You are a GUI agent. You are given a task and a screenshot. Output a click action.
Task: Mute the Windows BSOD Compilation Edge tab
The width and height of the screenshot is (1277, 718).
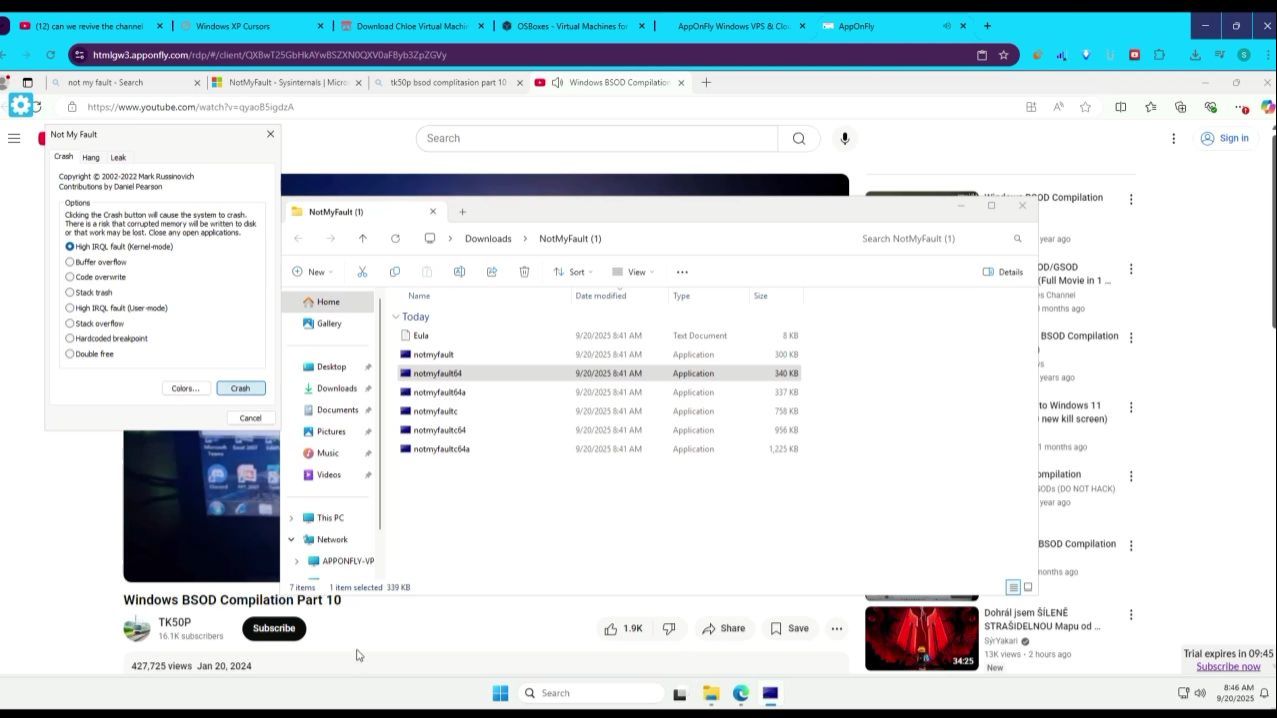click(x=557, y=83)
